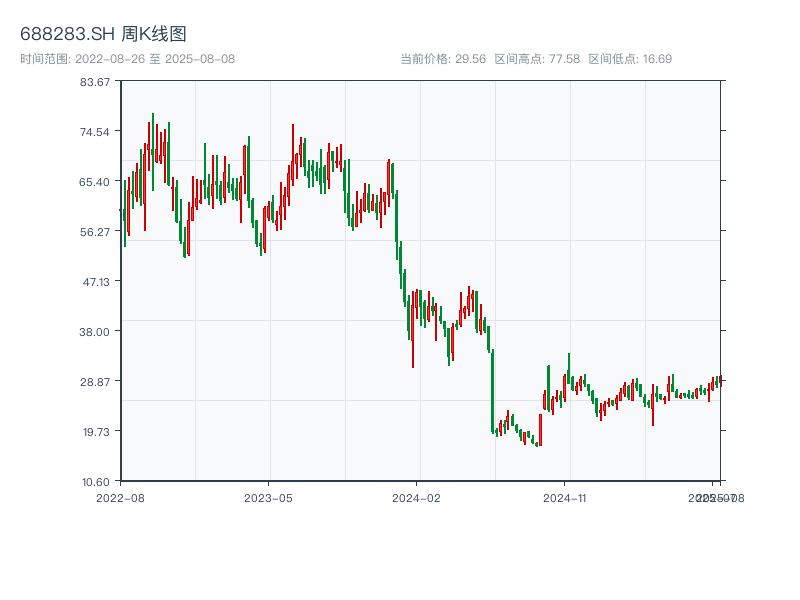Click the overlapping 2025 date label at the axis end
Viewport: 800px width, 600px height.
(x=716, y=497)
